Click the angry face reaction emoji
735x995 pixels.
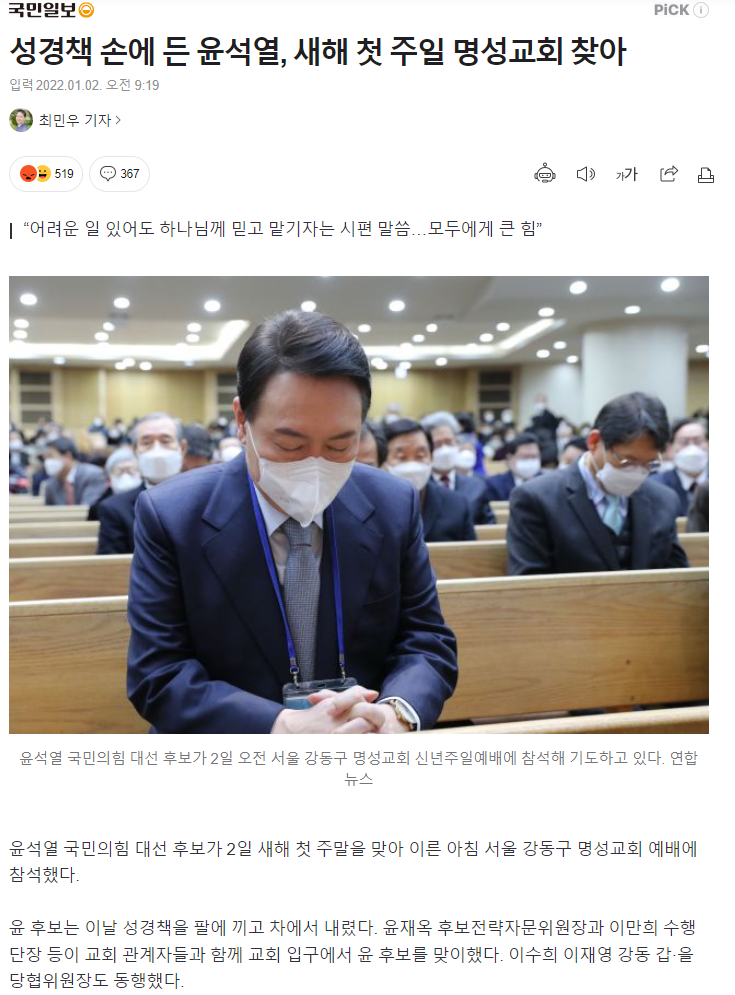click(x=29, y=173)
